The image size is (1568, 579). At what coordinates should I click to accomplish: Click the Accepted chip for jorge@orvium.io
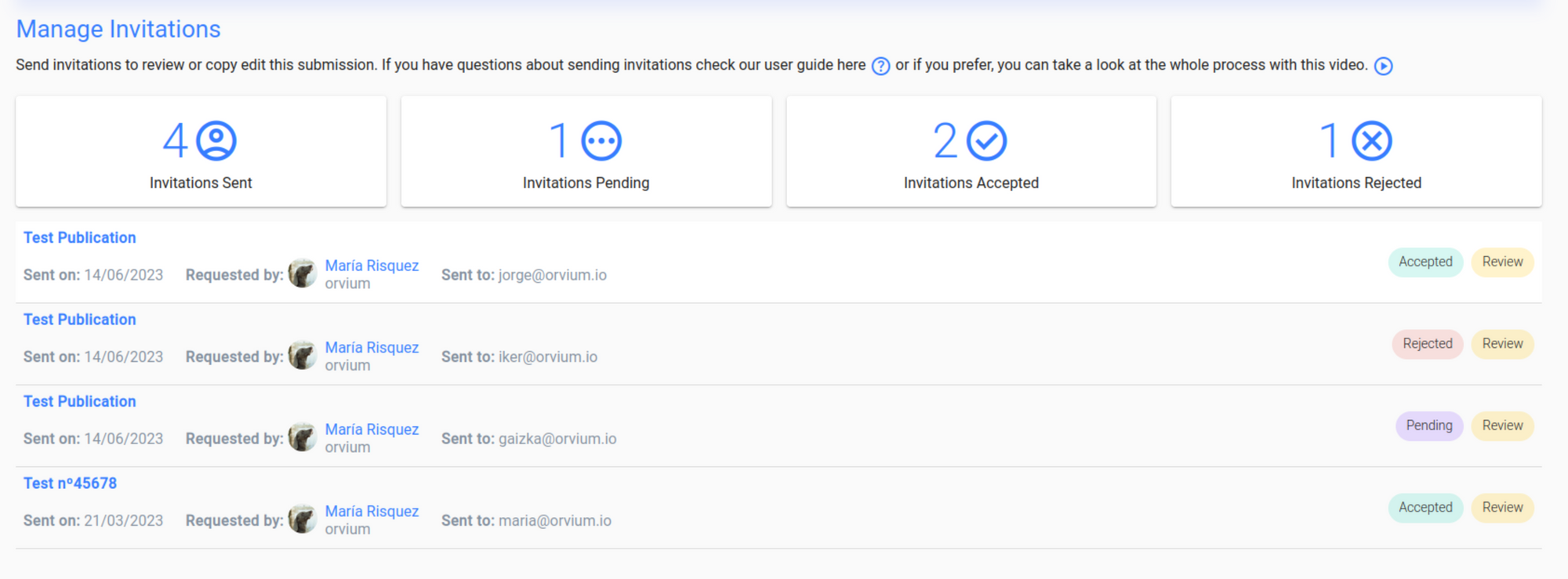(1425, 262)
